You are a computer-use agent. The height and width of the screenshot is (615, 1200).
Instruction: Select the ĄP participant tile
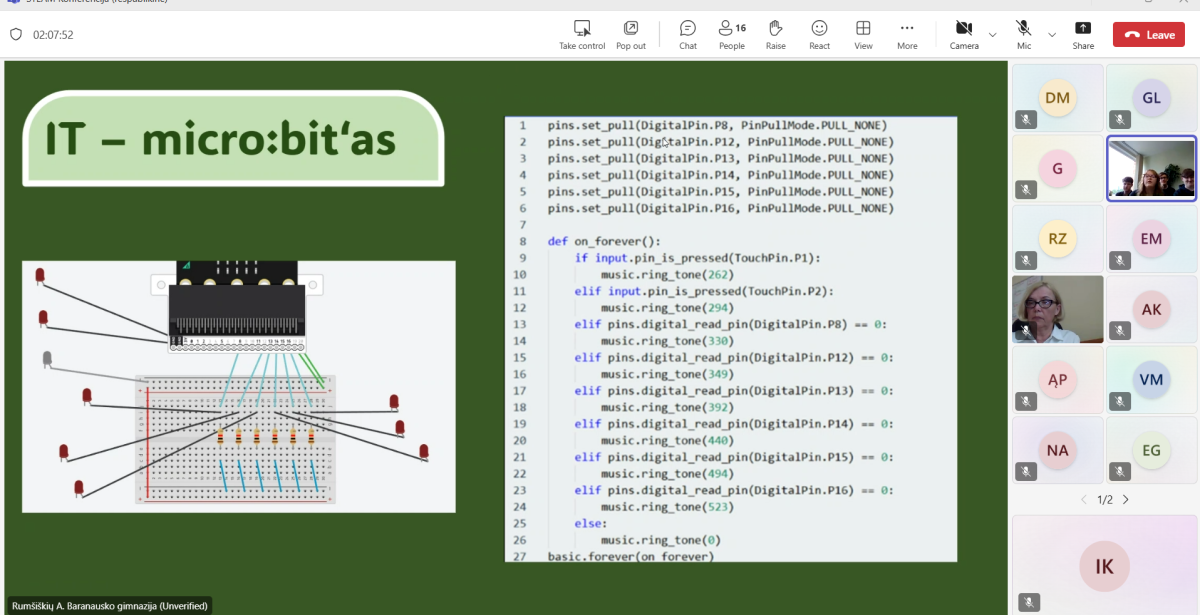pos(1058,380)
